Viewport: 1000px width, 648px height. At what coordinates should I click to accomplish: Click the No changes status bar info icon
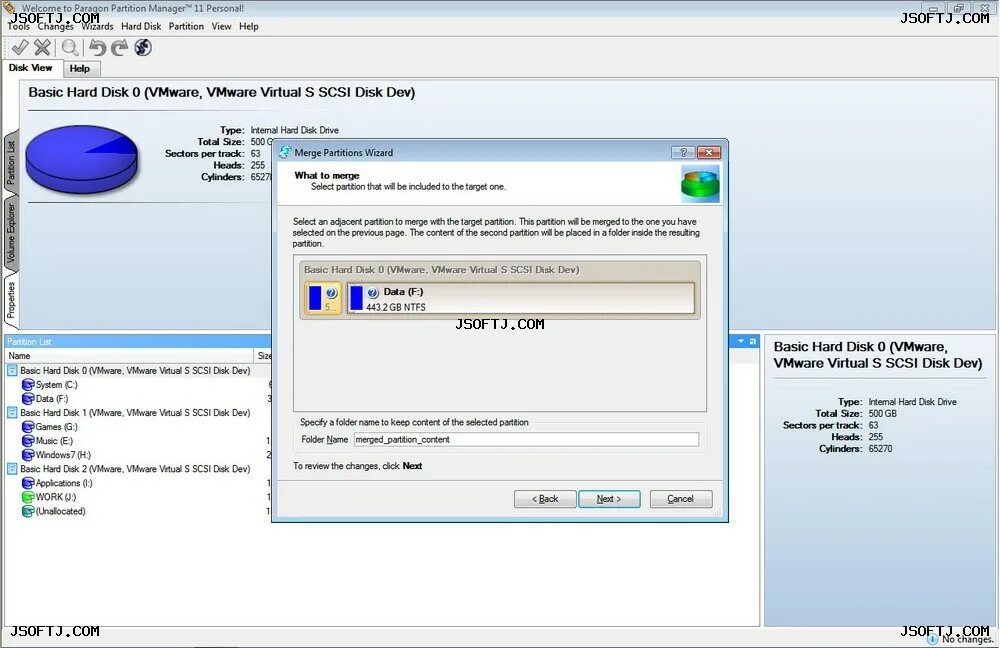click(x=932, y=638)
